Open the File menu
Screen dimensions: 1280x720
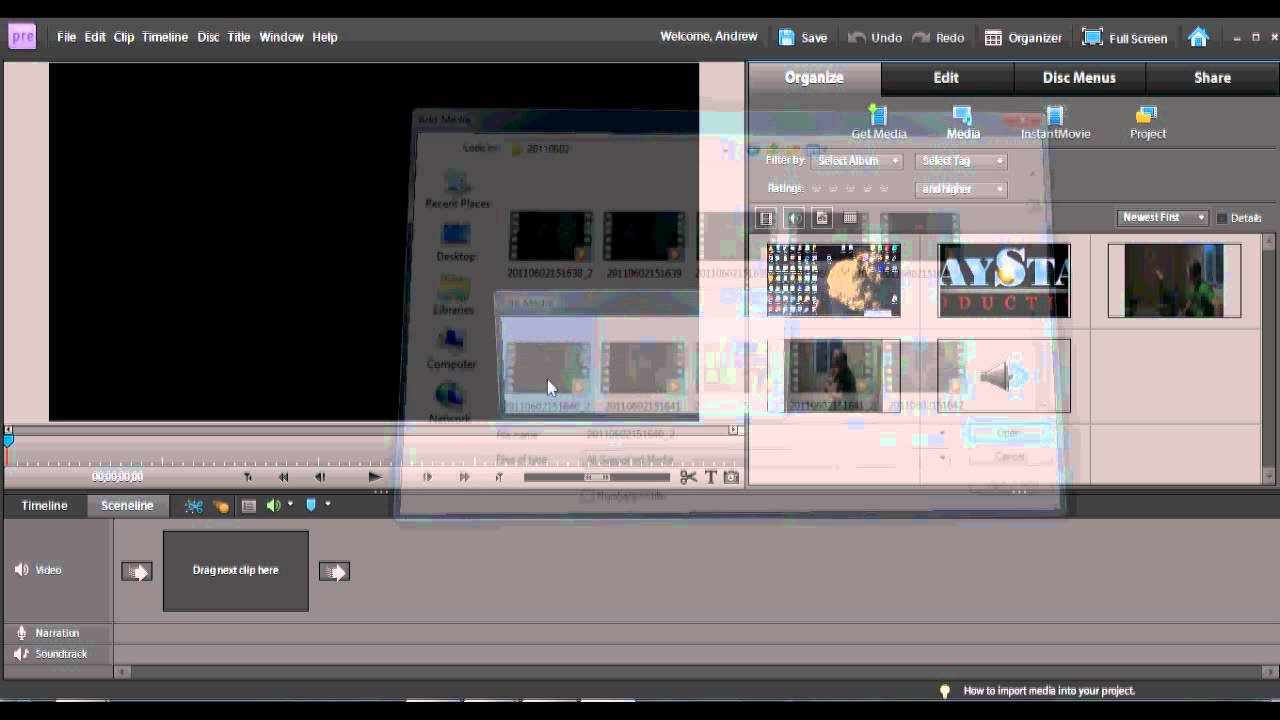pyautogui.click(x=66, y=37)
